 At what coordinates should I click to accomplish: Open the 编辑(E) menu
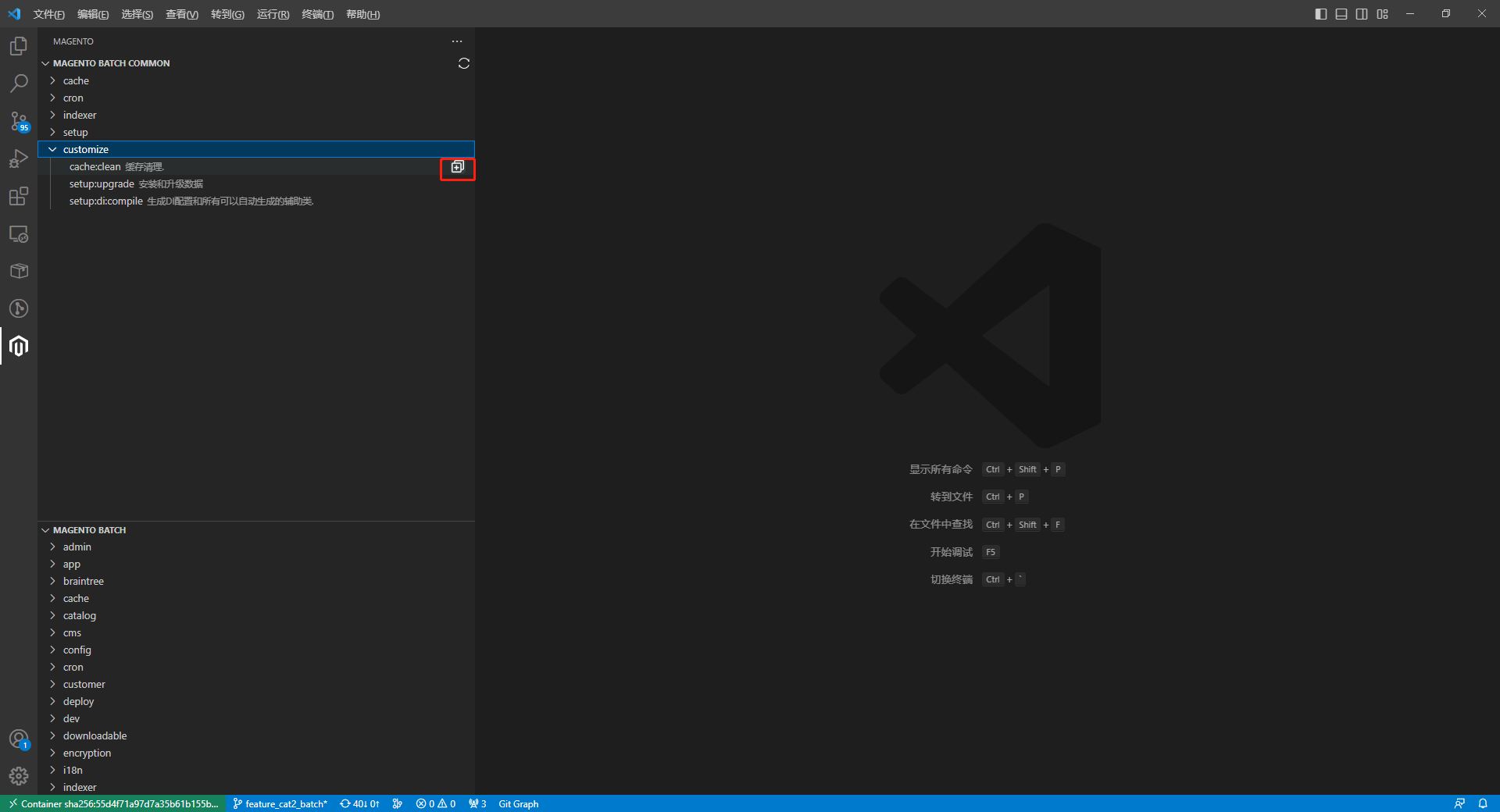(93, 14)
